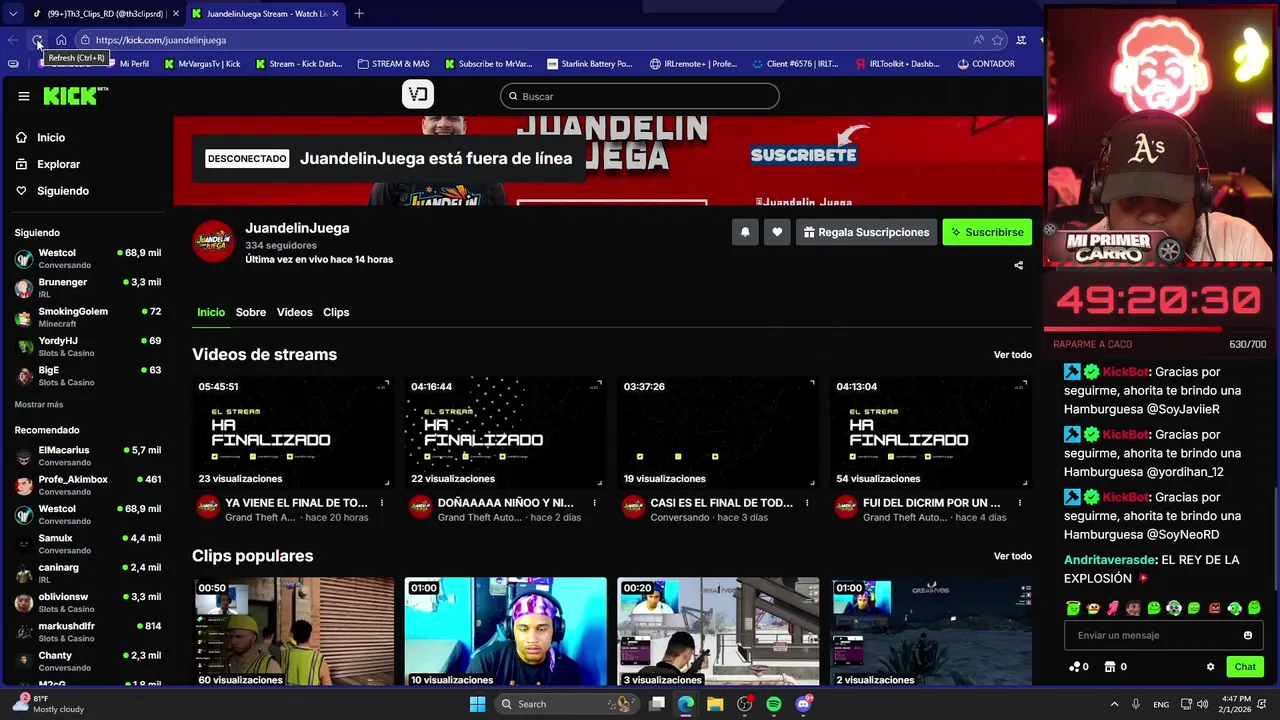Open Discord from the taskbar
Screen dimensions: 1280x720
point(804,704)
